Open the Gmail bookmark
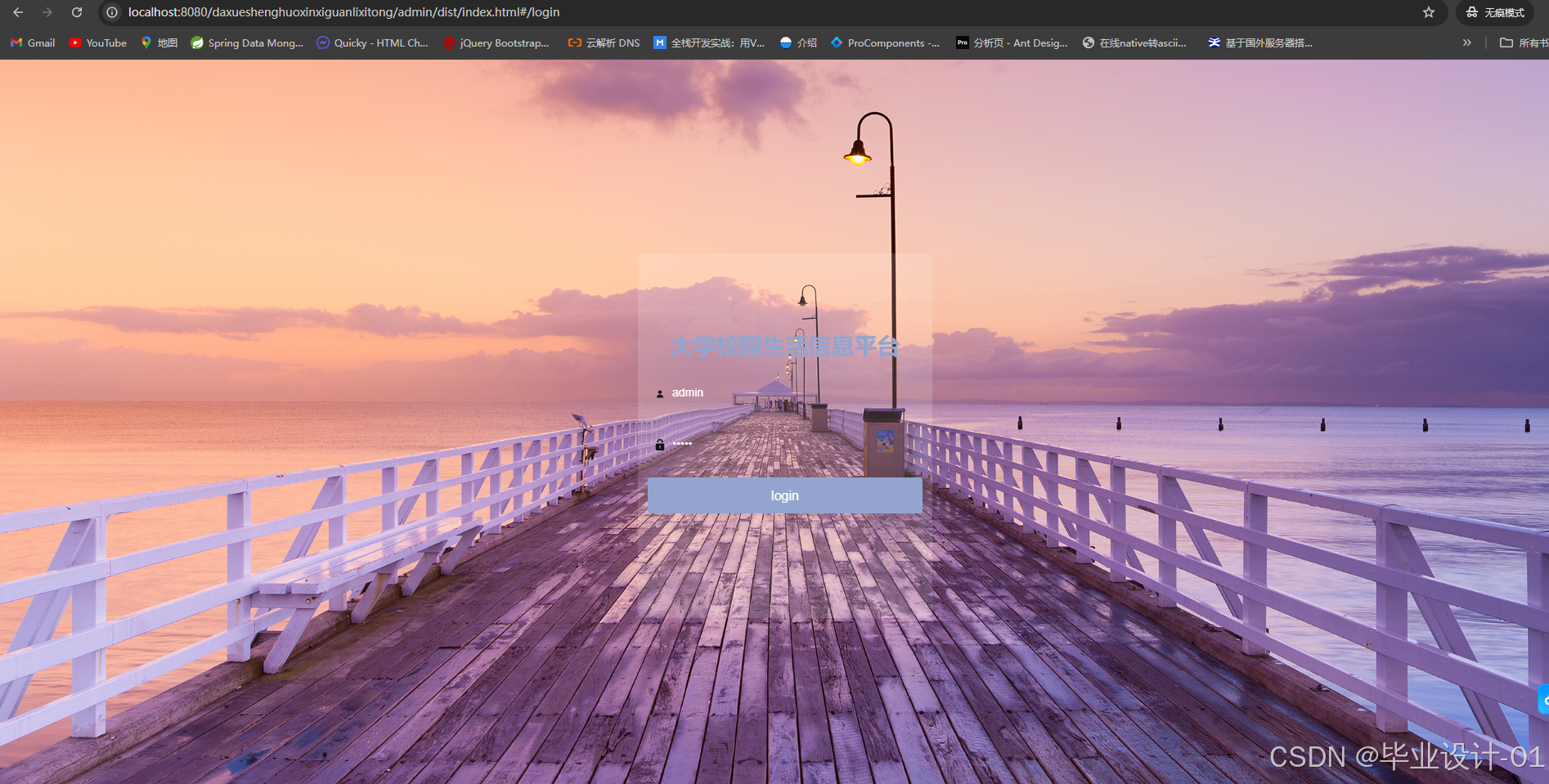The height and width of the screenshot is (784, 1549). pos(33,43)
